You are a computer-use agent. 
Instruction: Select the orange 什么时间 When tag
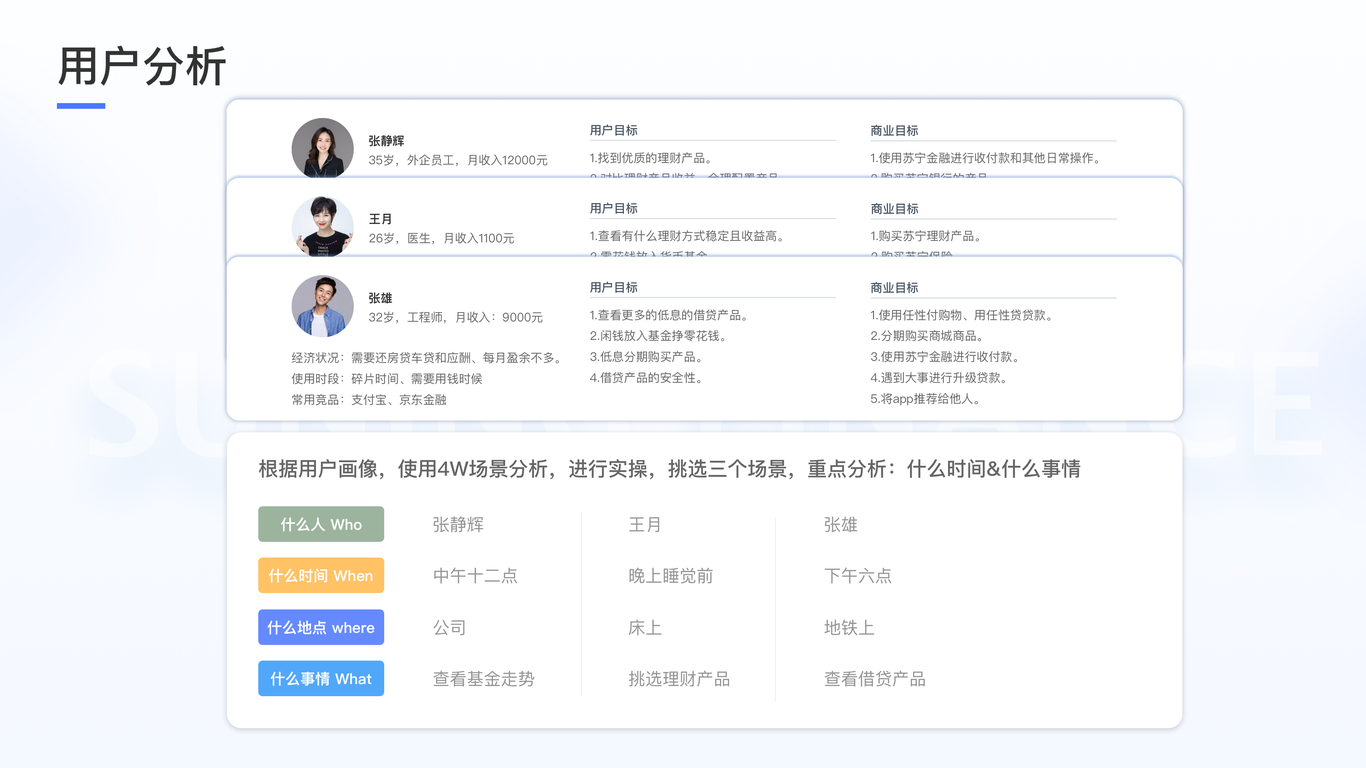[321, 576]
